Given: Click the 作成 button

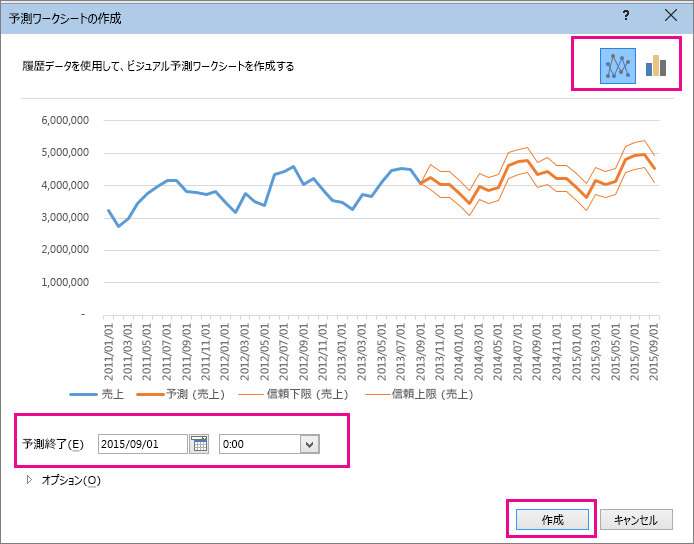Looking at the screenshot, I should coord(552,520).
